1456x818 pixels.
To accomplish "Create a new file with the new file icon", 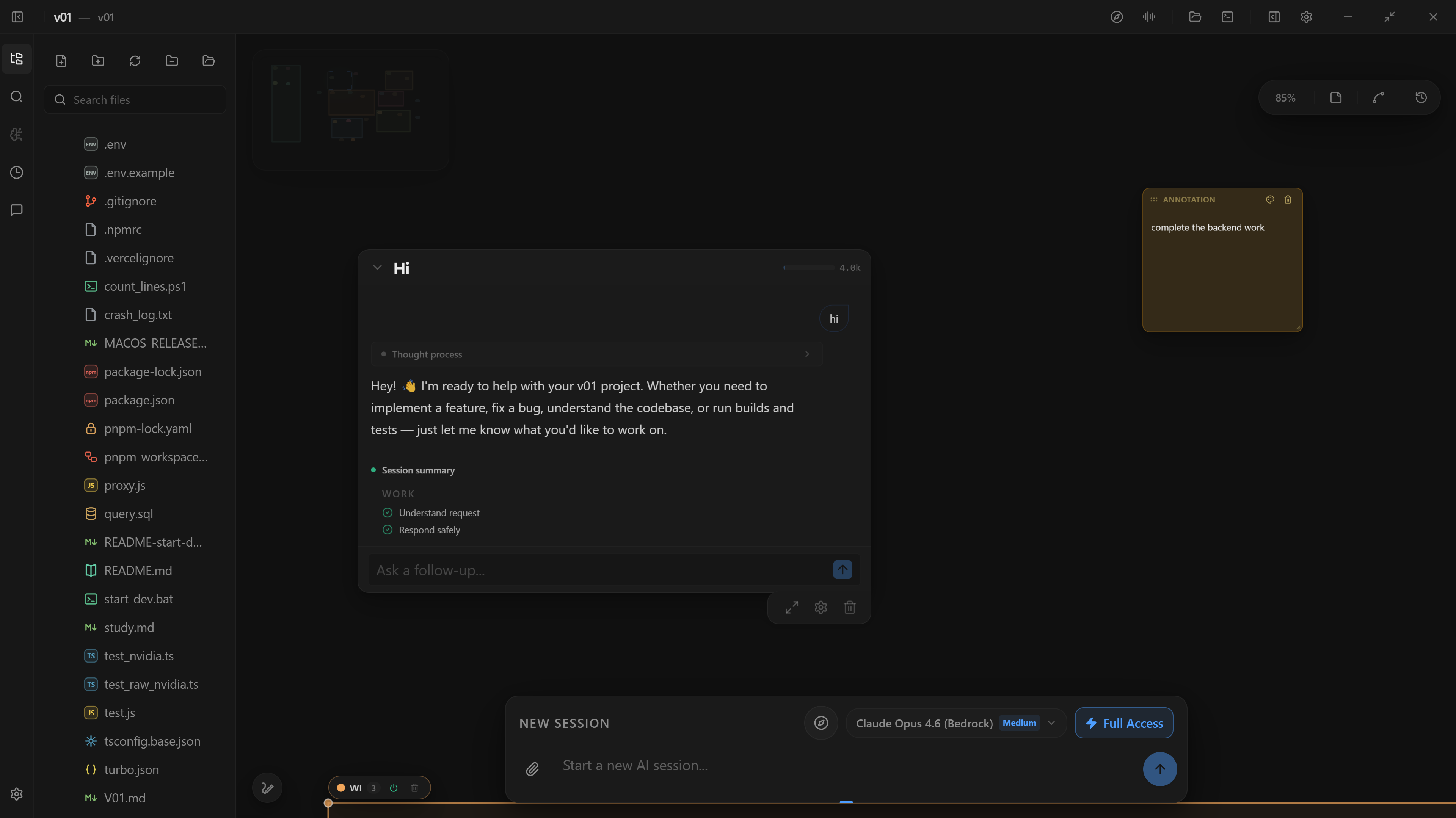I will pos(61,60).
